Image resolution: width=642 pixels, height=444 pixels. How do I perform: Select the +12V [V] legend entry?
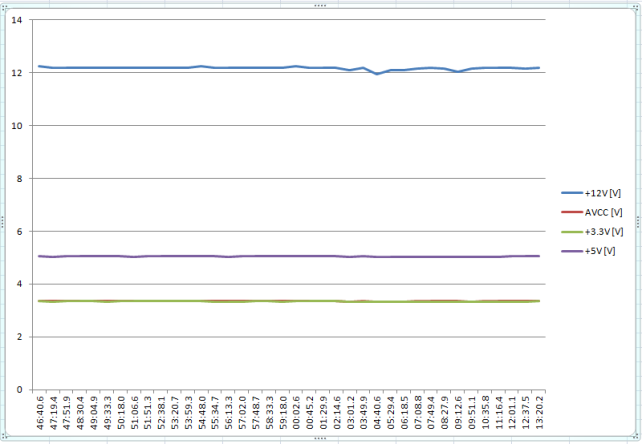pos(591,193)
